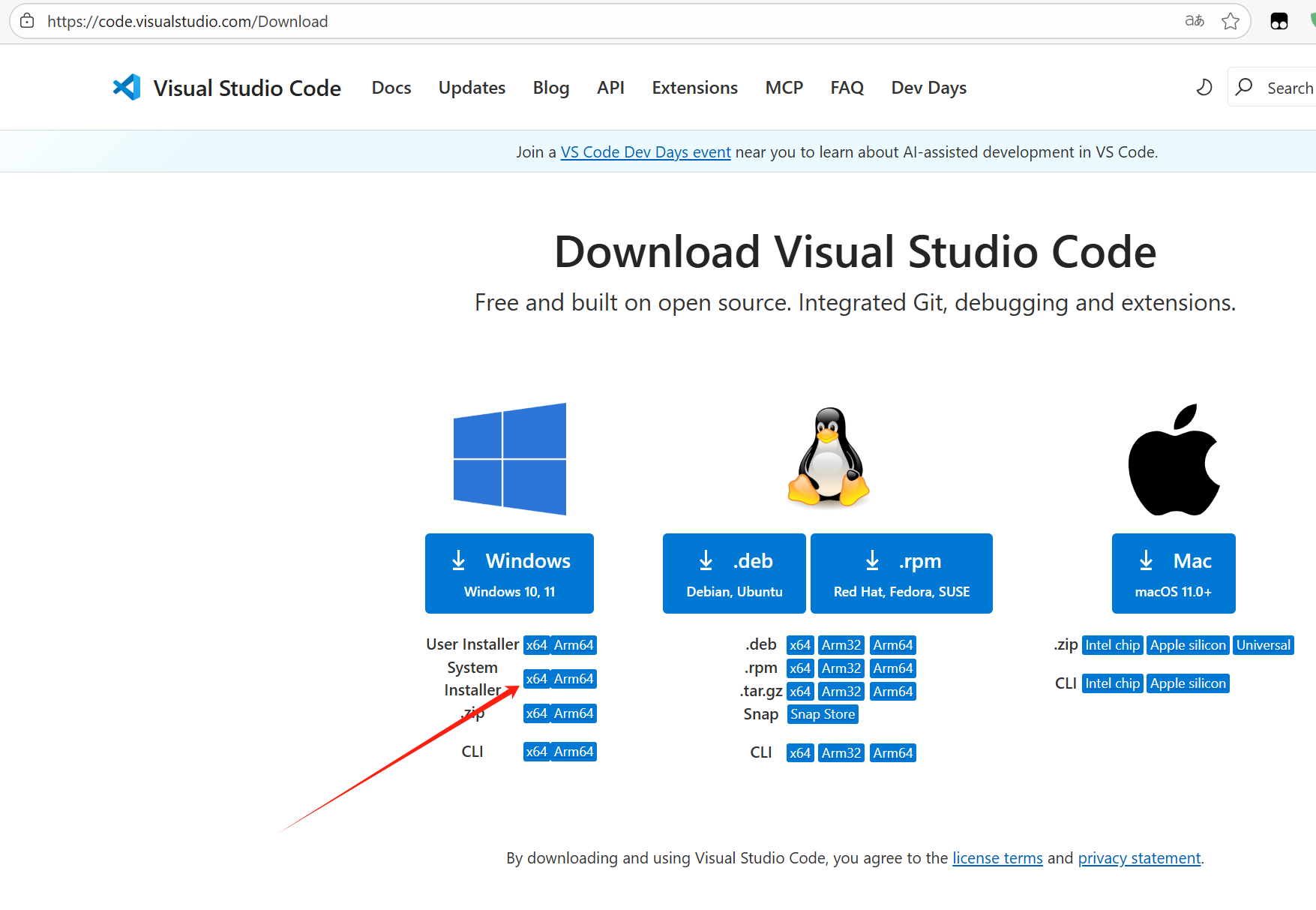Click the translate icon in address bar
The width and height of the screenshot is (1316, 910).
pyautogui.click(x=1194, y=21)
